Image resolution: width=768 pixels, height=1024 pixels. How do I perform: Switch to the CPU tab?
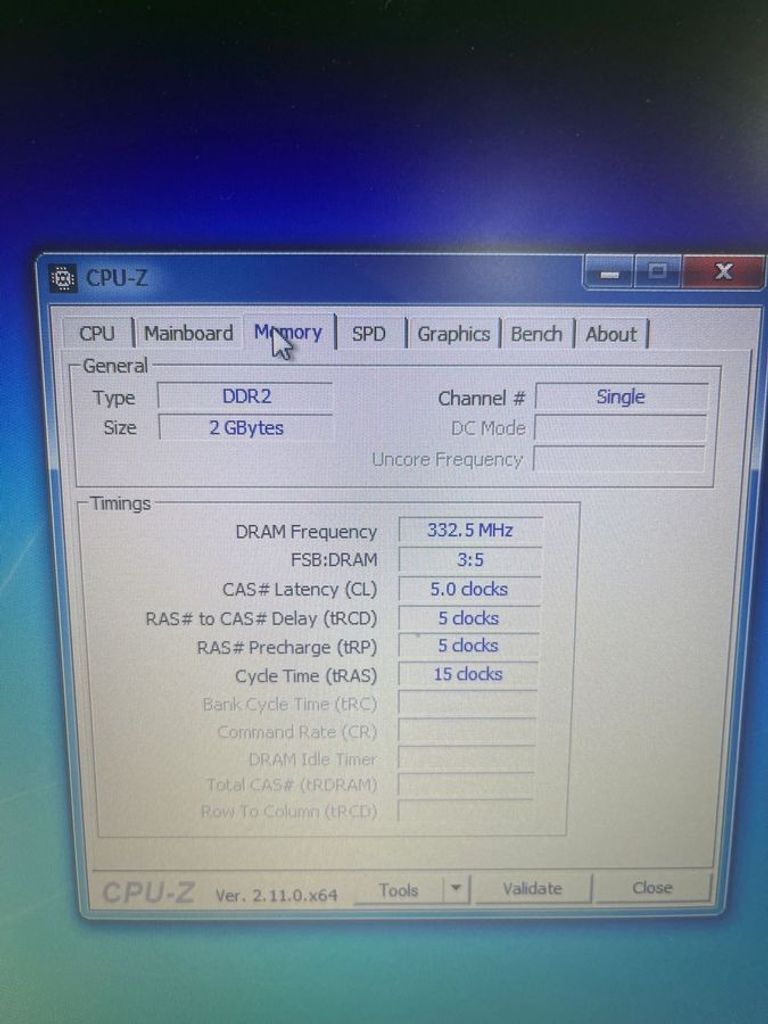(x=97, y=334)
